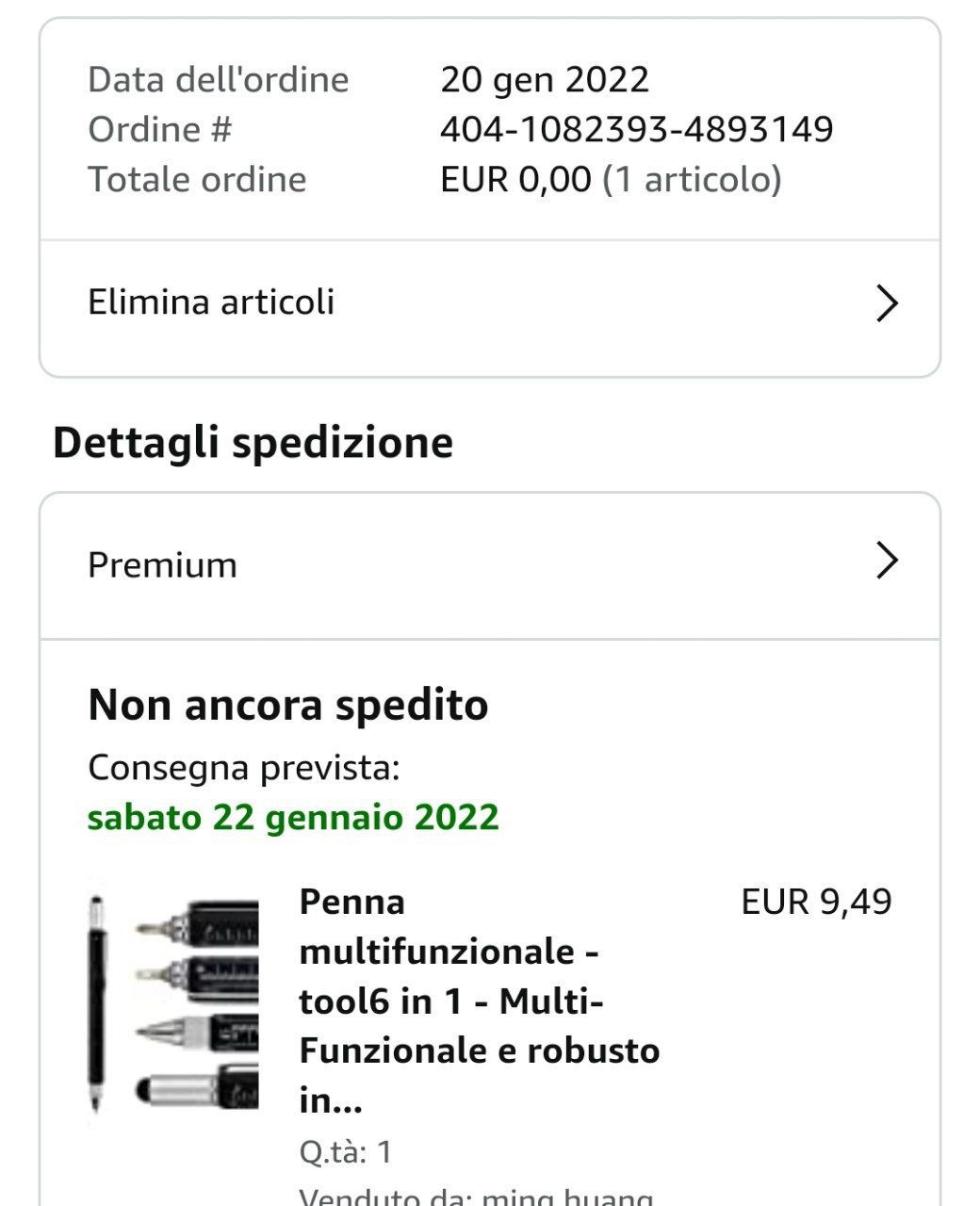Select delivery date sabato 22 gennaio 2022

click(293, 817)
